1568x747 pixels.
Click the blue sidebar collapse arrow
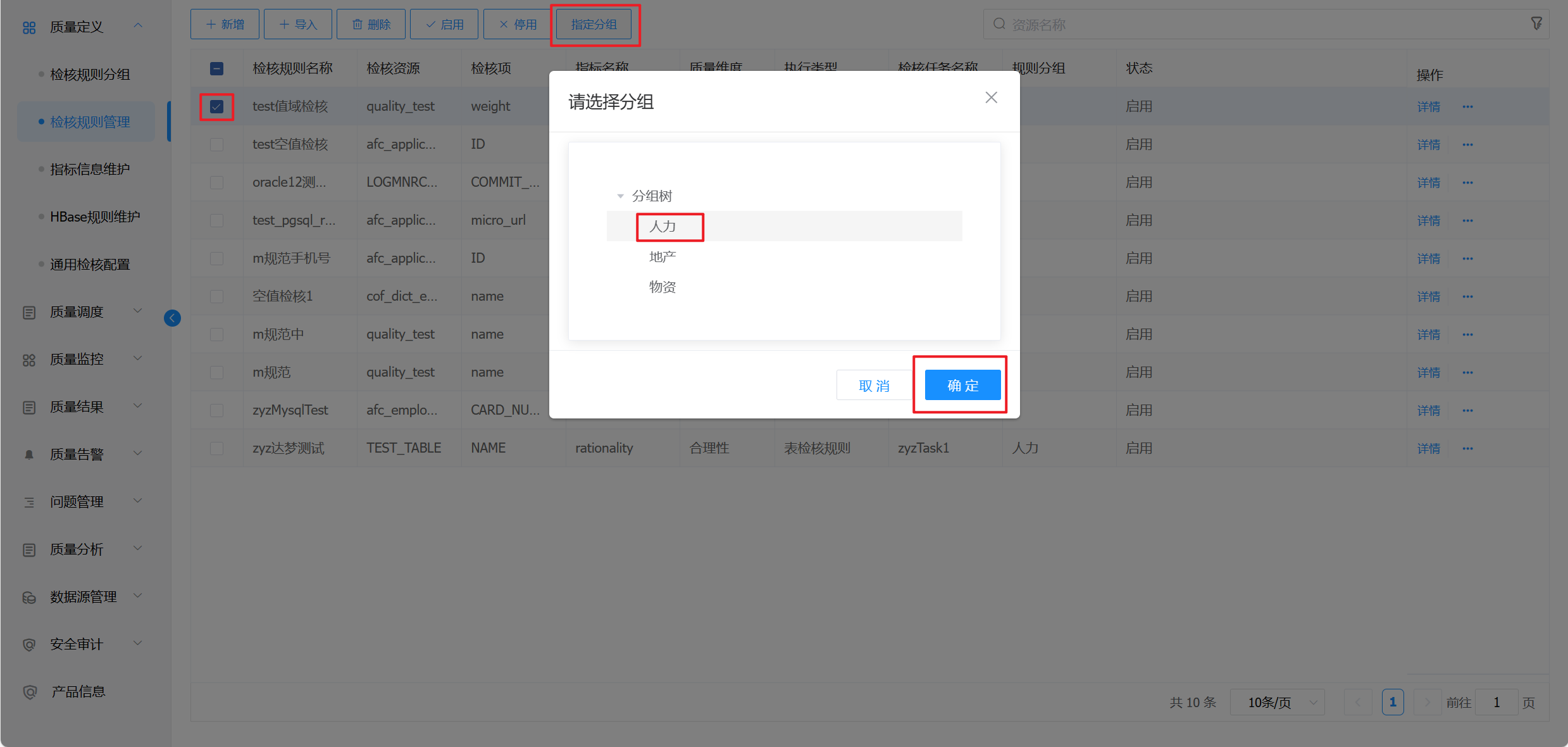[x=172, y=318]
